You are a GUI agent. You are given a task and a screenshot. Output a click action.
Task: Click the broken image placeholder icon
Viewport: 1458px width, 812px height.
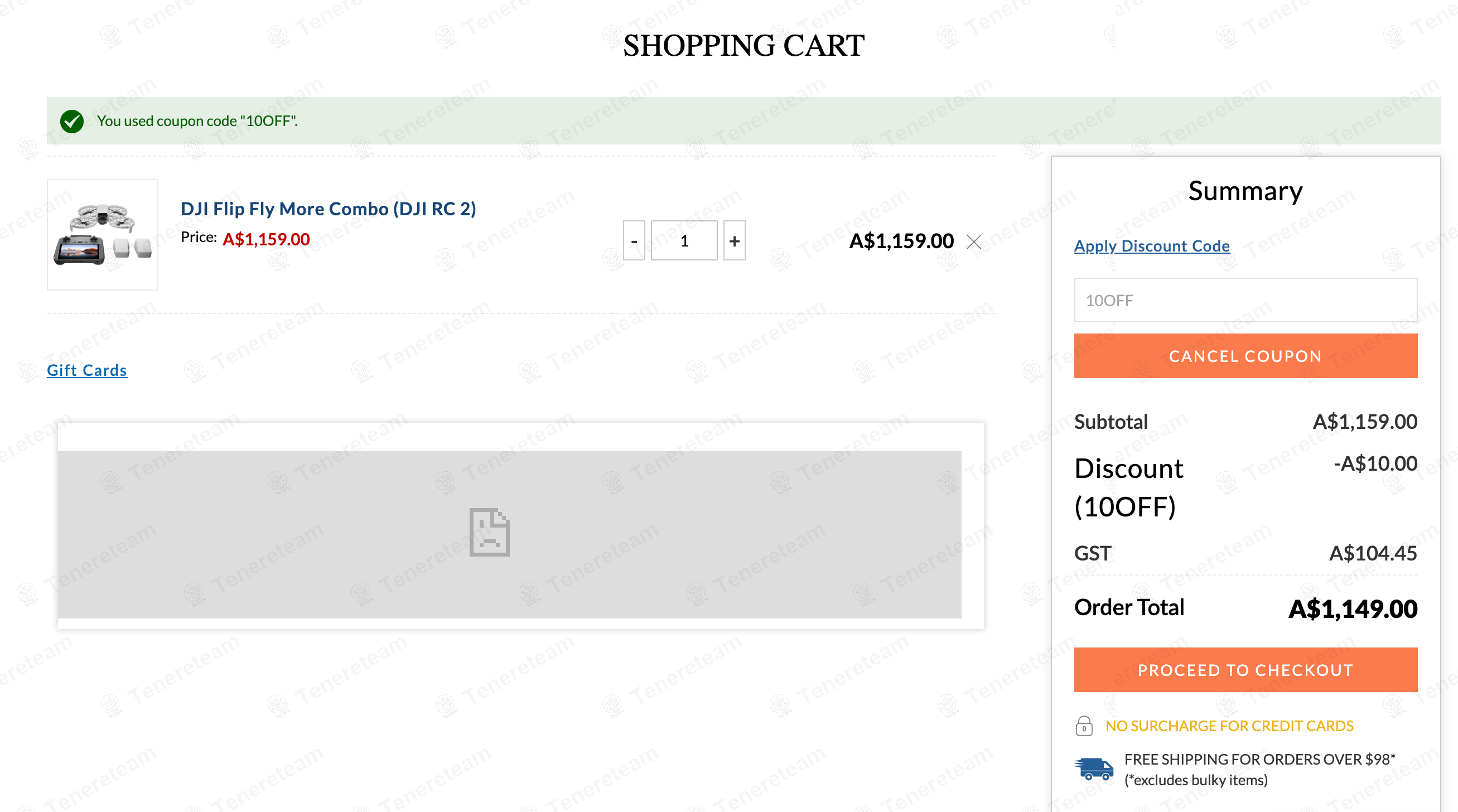[x=489, y=532]
